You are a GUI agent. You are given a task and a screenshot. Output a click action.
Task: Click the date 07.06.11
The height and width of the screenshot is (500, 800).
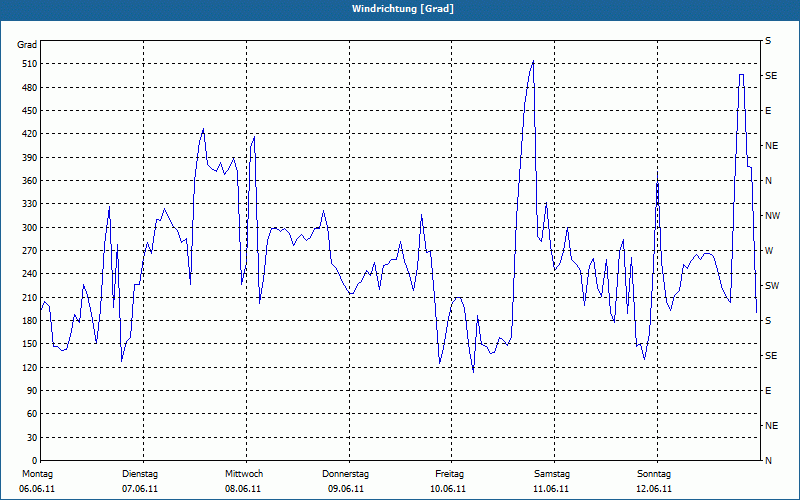pos(140,489)
